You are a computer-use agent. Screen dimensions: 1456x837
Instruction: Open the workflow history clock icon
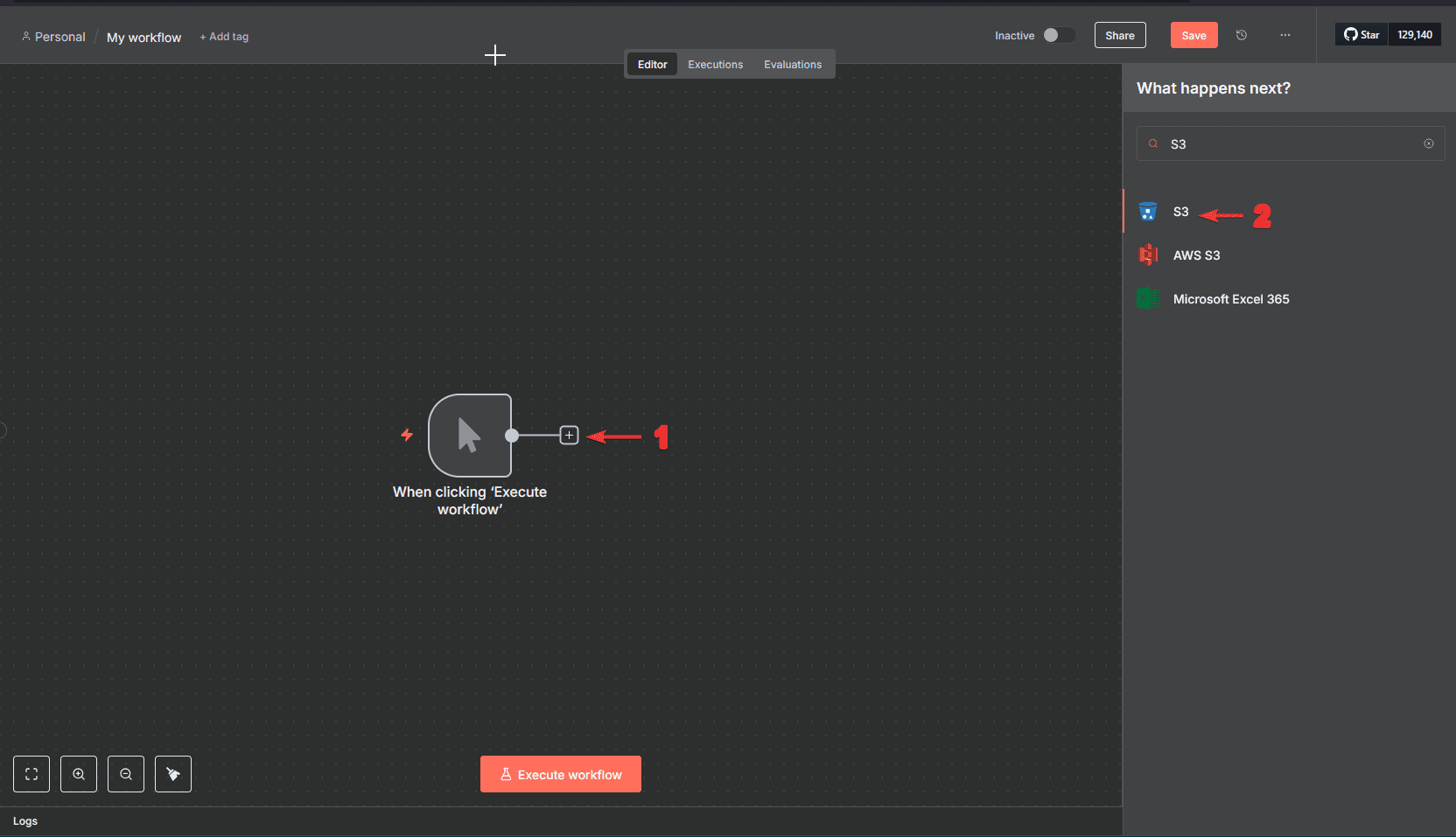pyautogui.click(x=1241, y=35)
